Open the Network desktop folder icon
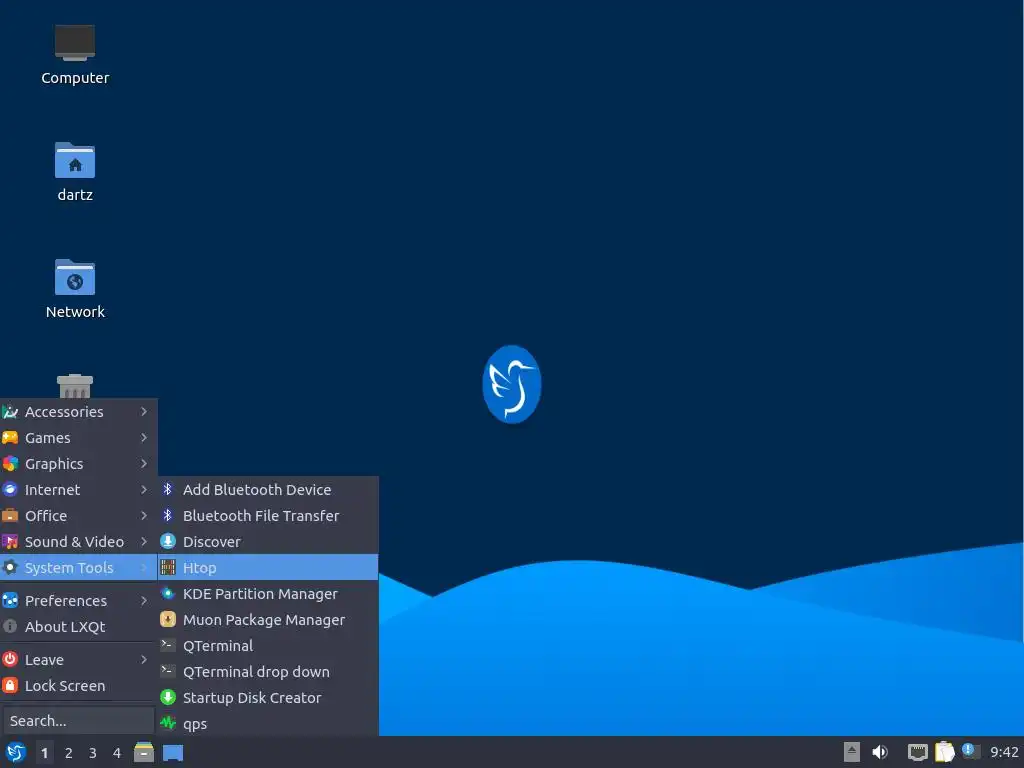Screen dimensions: 1024x768 coord(74,289)
